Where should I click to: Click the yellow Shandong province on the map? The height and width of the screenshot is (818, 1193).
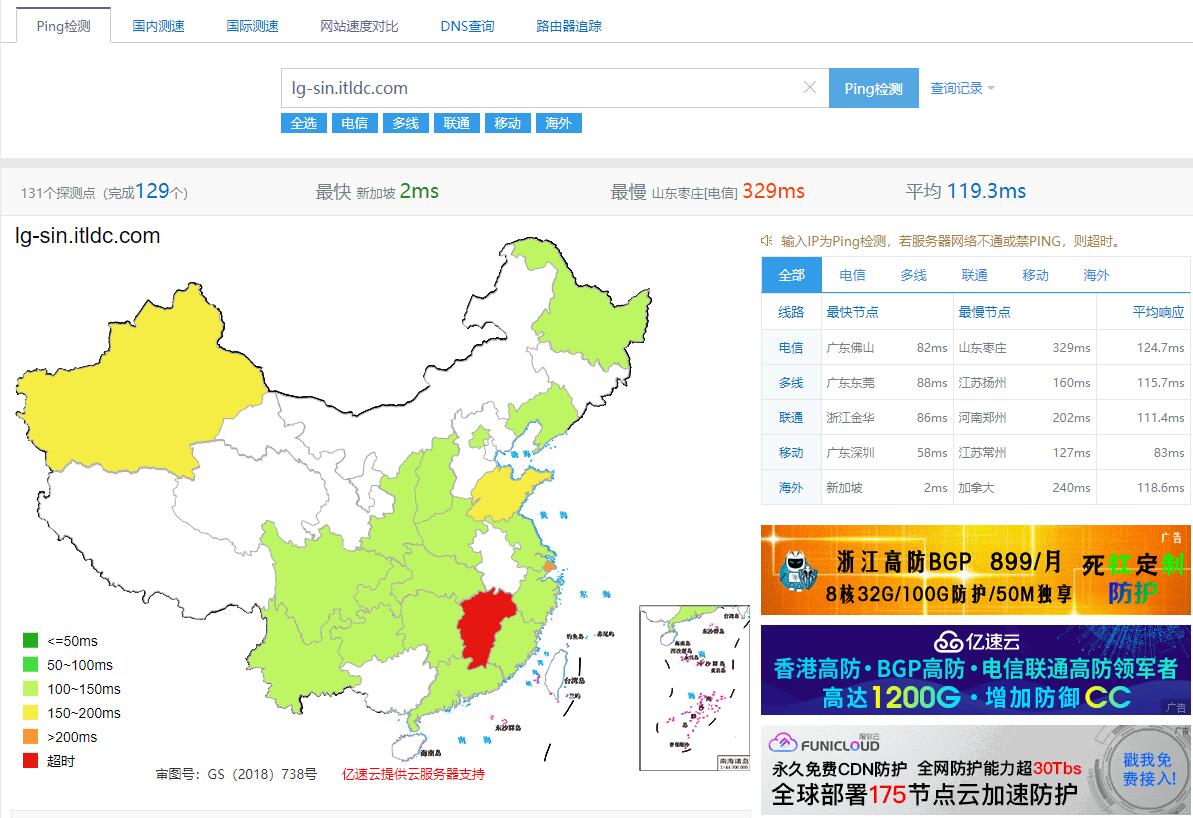point(502,493)
